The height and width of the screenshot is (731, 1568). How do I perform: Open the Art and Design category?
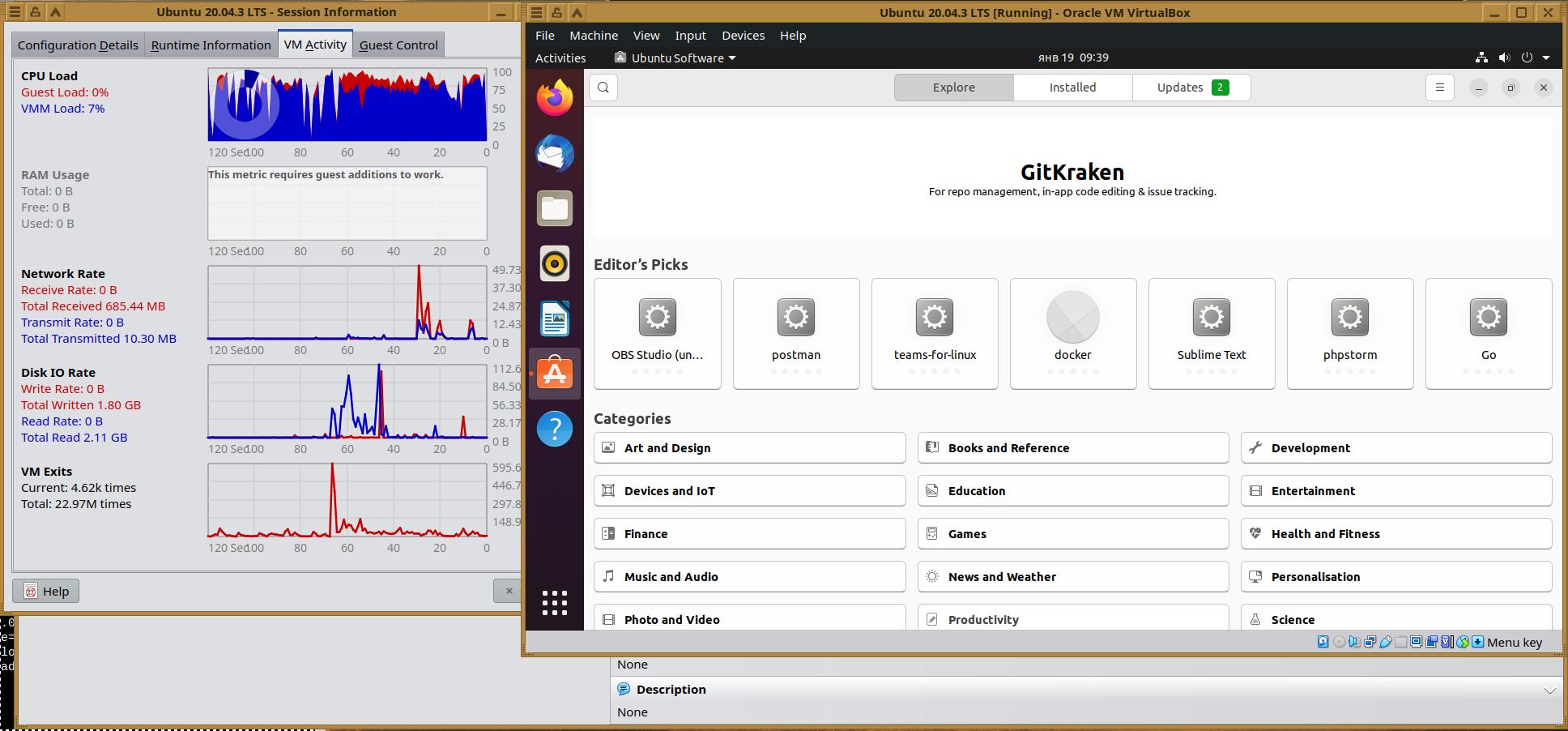pos(749,447)
